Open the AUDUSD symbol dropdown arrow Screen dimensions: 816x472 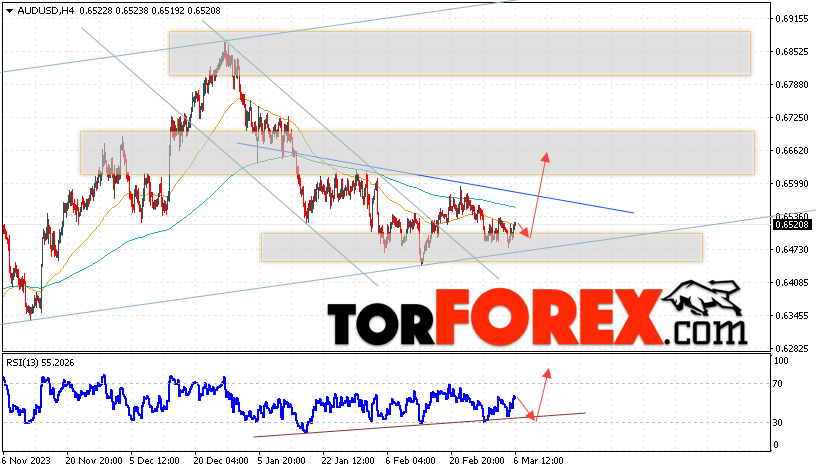(9, 11)
